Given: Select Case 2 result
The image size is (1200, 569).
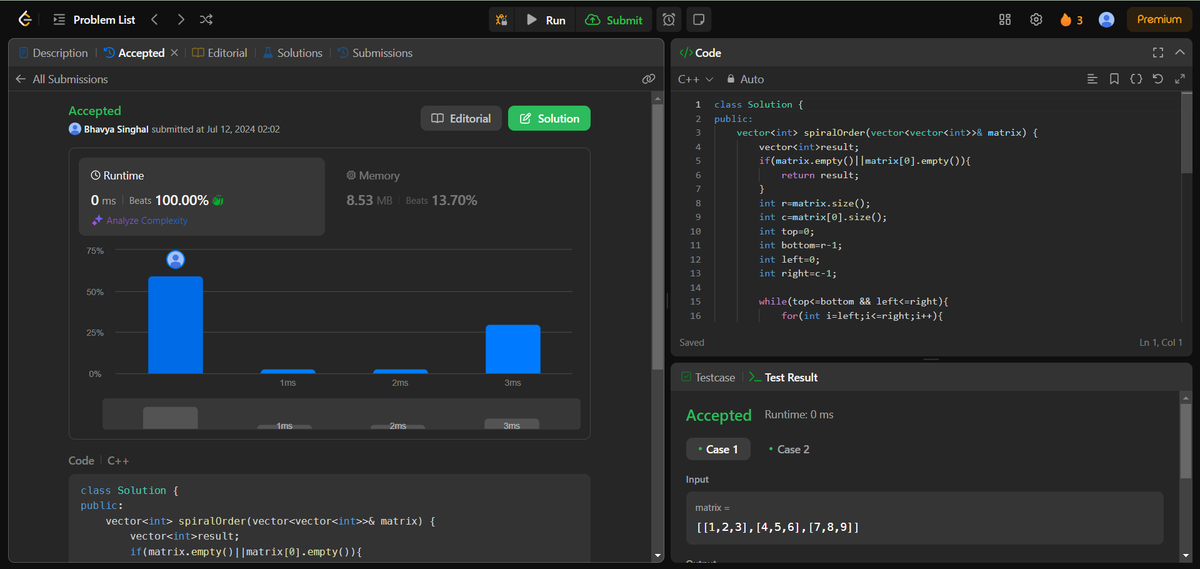Looking at the screenshot, I should click(788, 449).
